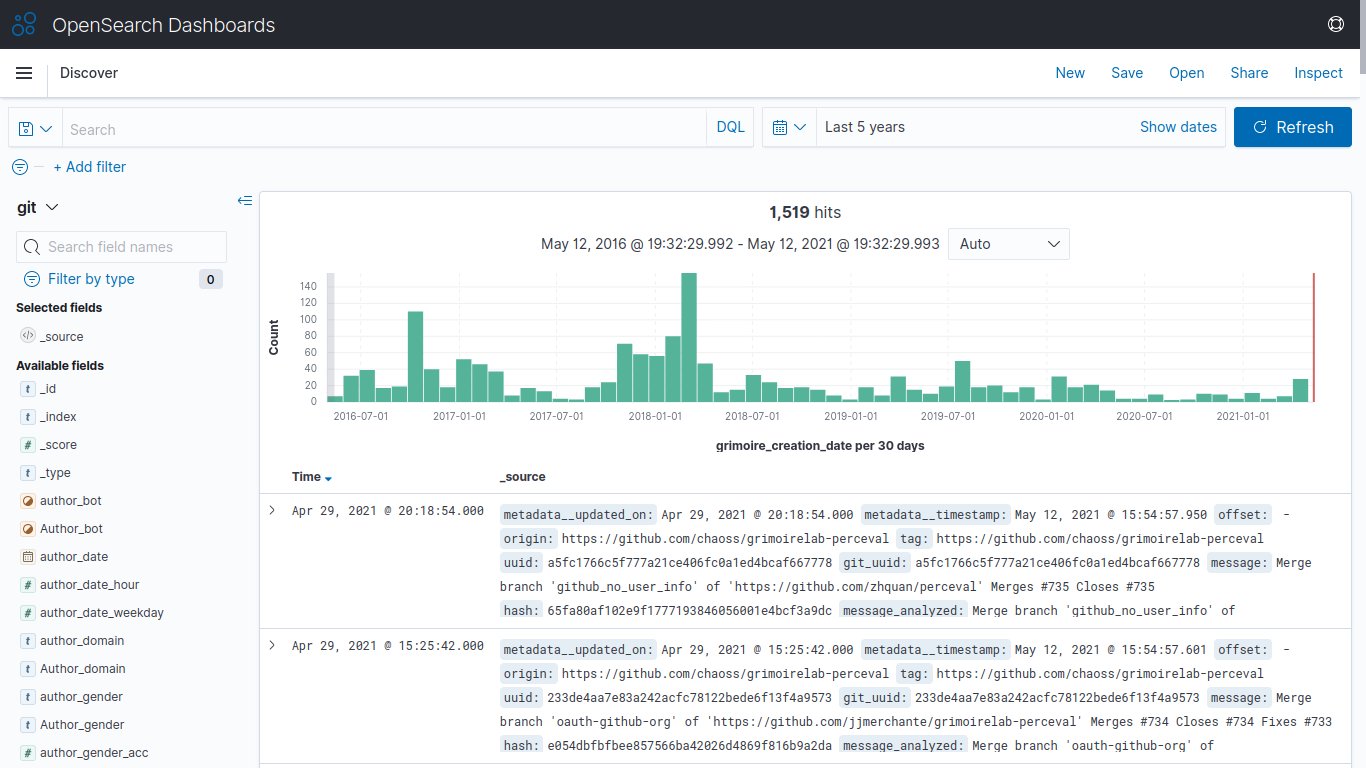Click the author_date_weekday number icon
Screen dimensions: 1366x768
pos(28,613)
